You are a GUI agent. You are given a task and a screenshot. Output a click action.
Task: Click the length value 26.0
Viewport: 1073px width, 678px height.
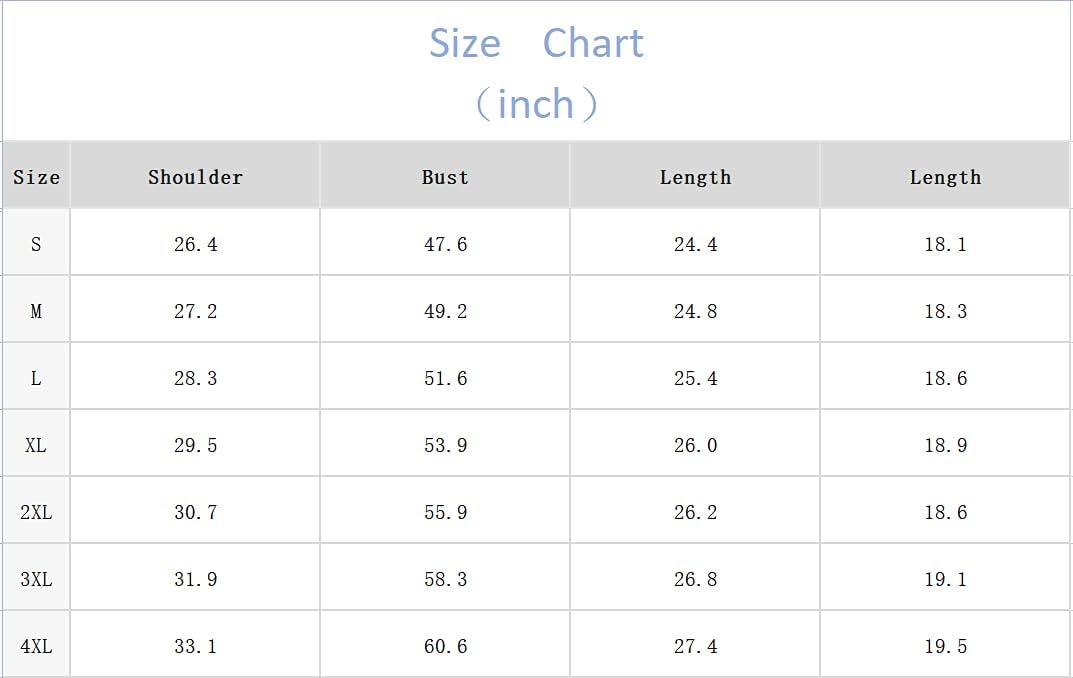[x=695, y=445]
